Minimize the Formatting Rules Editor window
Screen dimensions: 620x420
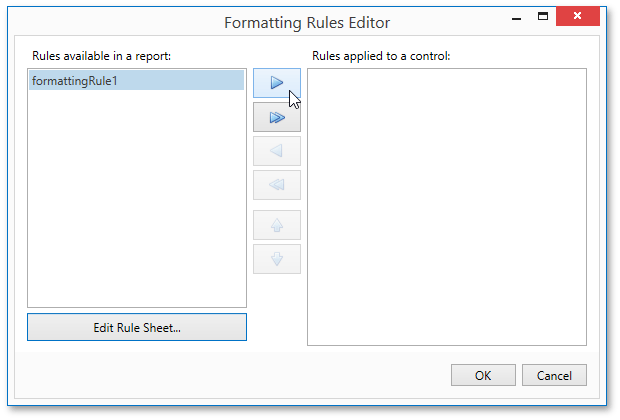click(x=516, y=17)
